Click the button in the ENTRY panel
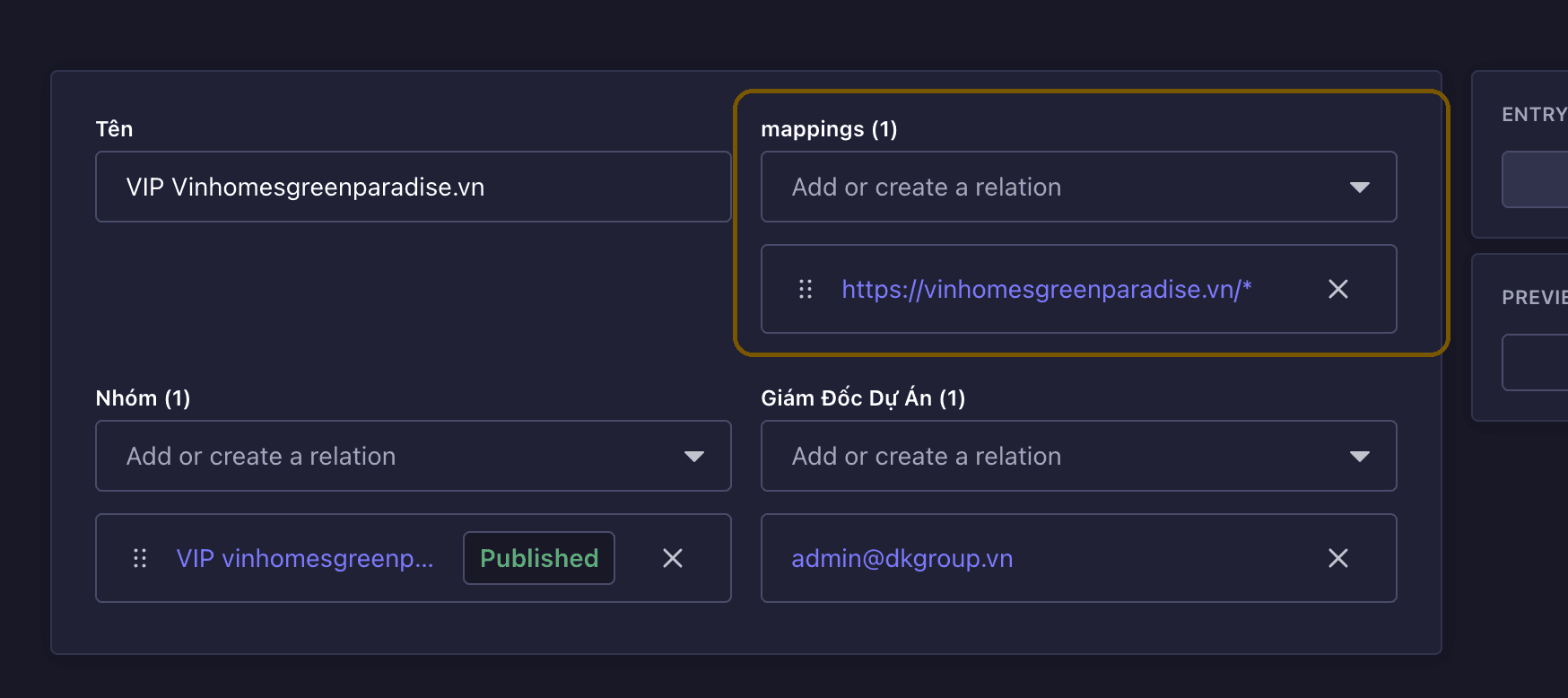1568x698 pixels. (x=1536, y=179)
